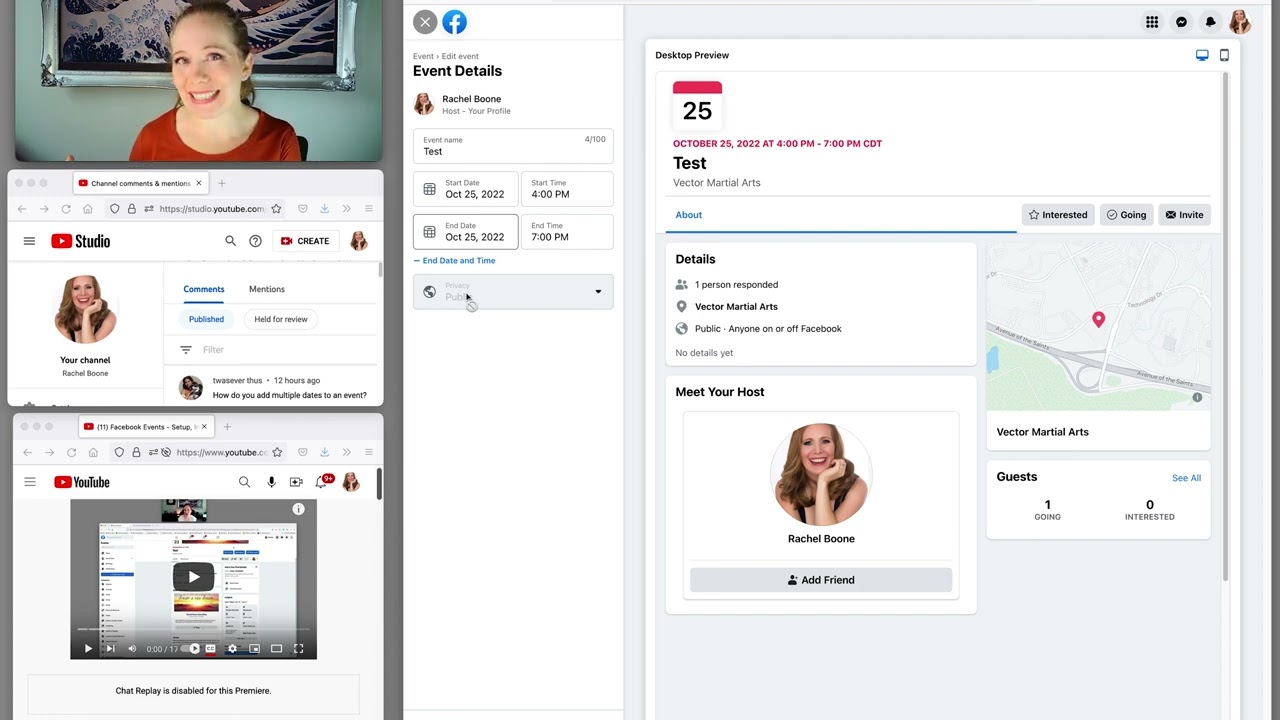
Task: Click the play icon in player controls
Action: [88, 648]
